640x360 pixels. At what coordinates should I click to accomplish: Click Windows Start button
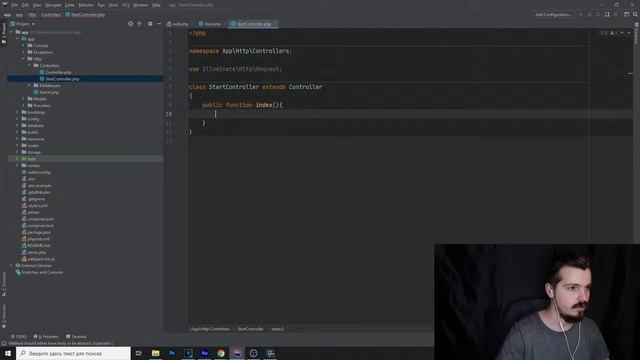coord(8,353)
